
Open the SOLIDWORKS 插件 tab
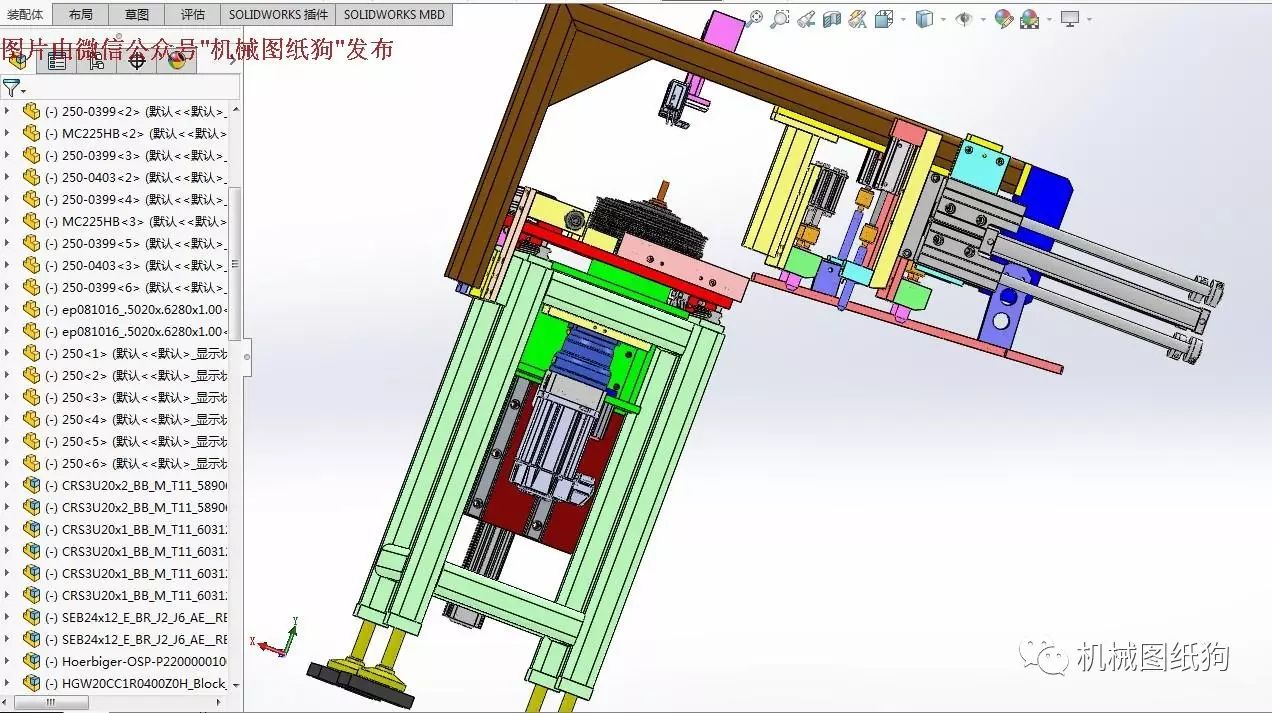click(x=278, y=15)
